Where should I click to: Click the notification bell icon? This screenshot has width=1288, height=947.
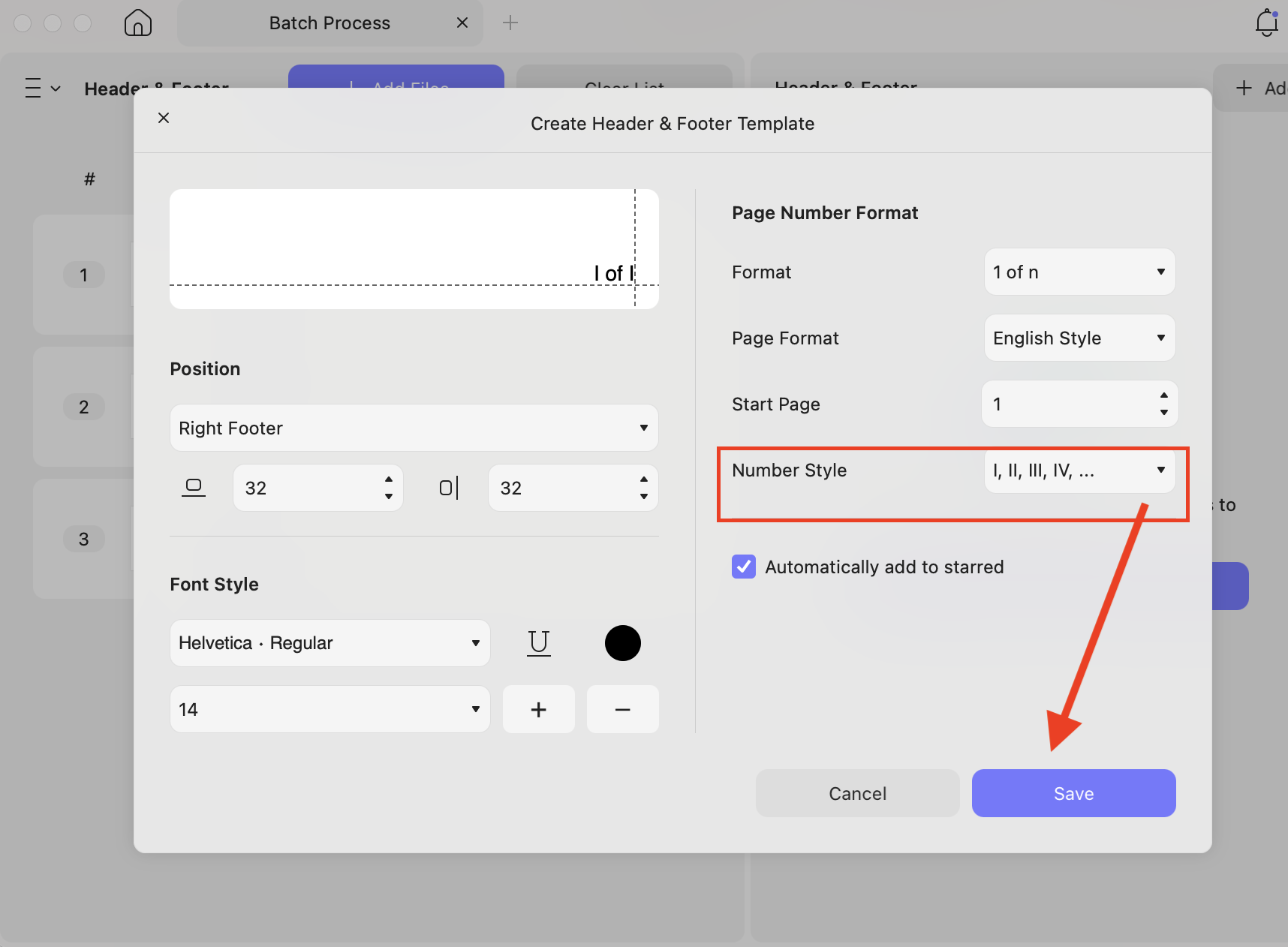1267,23
